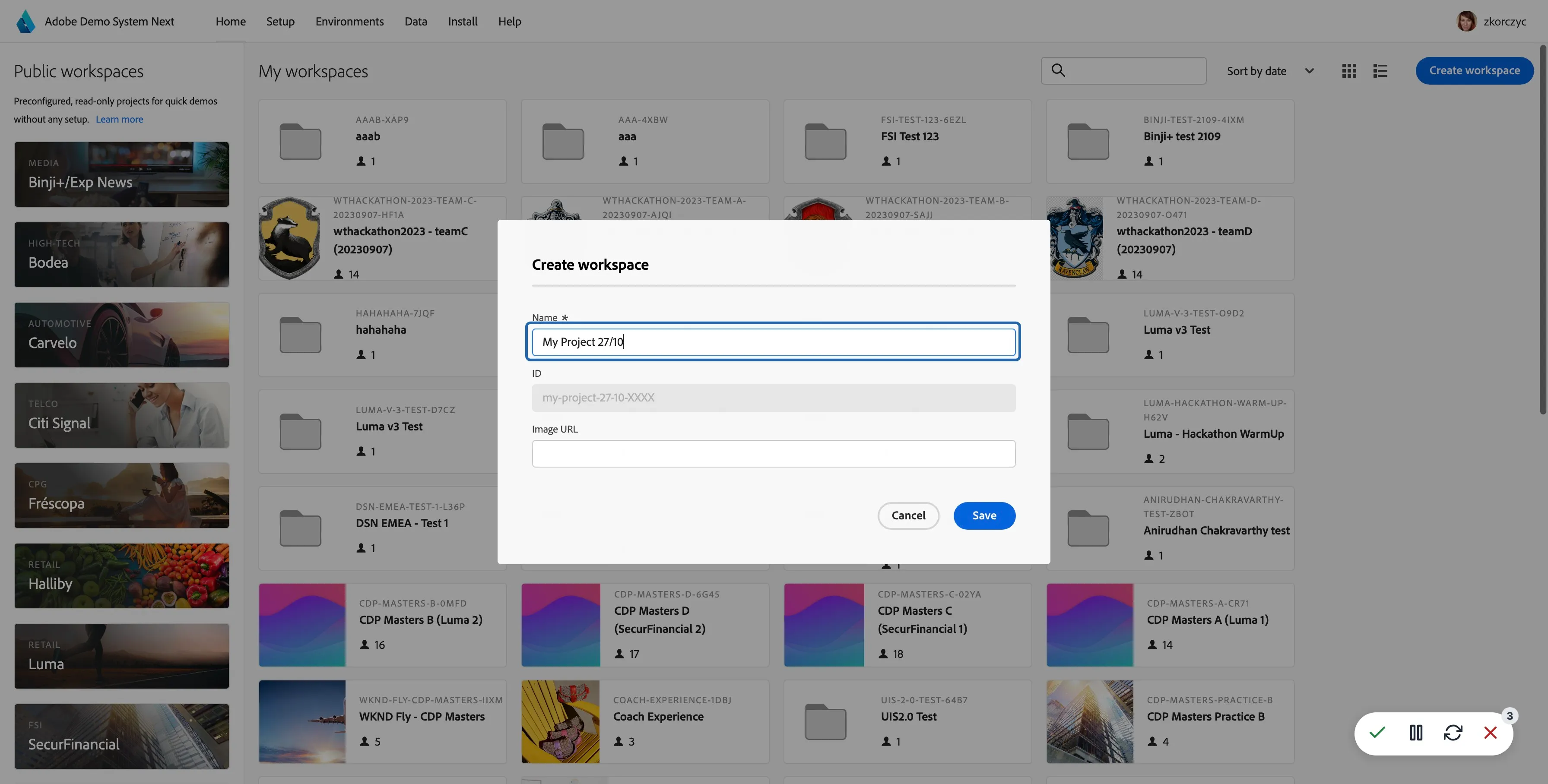
Task: Click the red X in floating toolbar
Action: pyautogui.click(x=1490, y=733)
